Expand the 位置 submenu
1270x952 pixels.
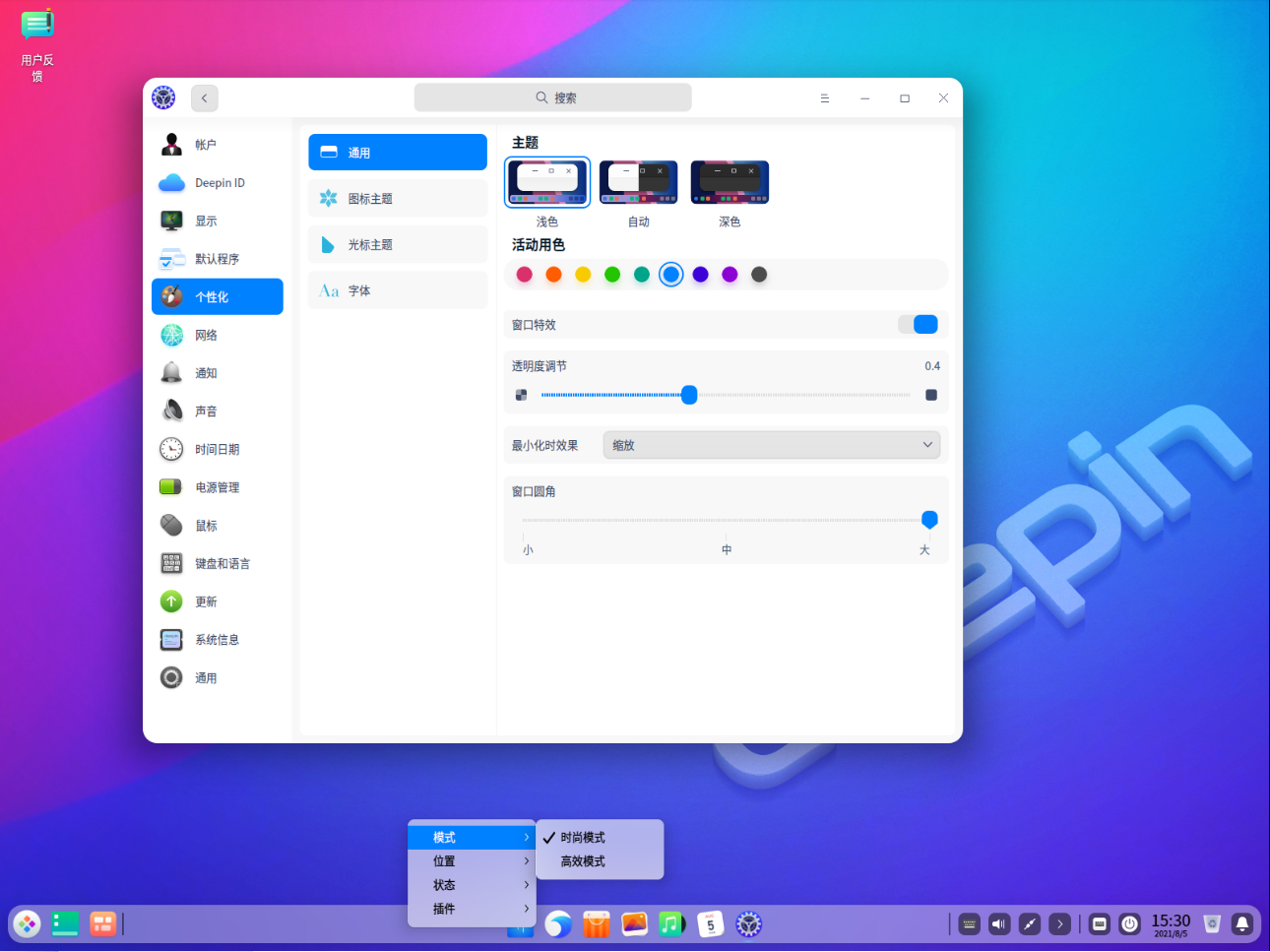[472, 861]
